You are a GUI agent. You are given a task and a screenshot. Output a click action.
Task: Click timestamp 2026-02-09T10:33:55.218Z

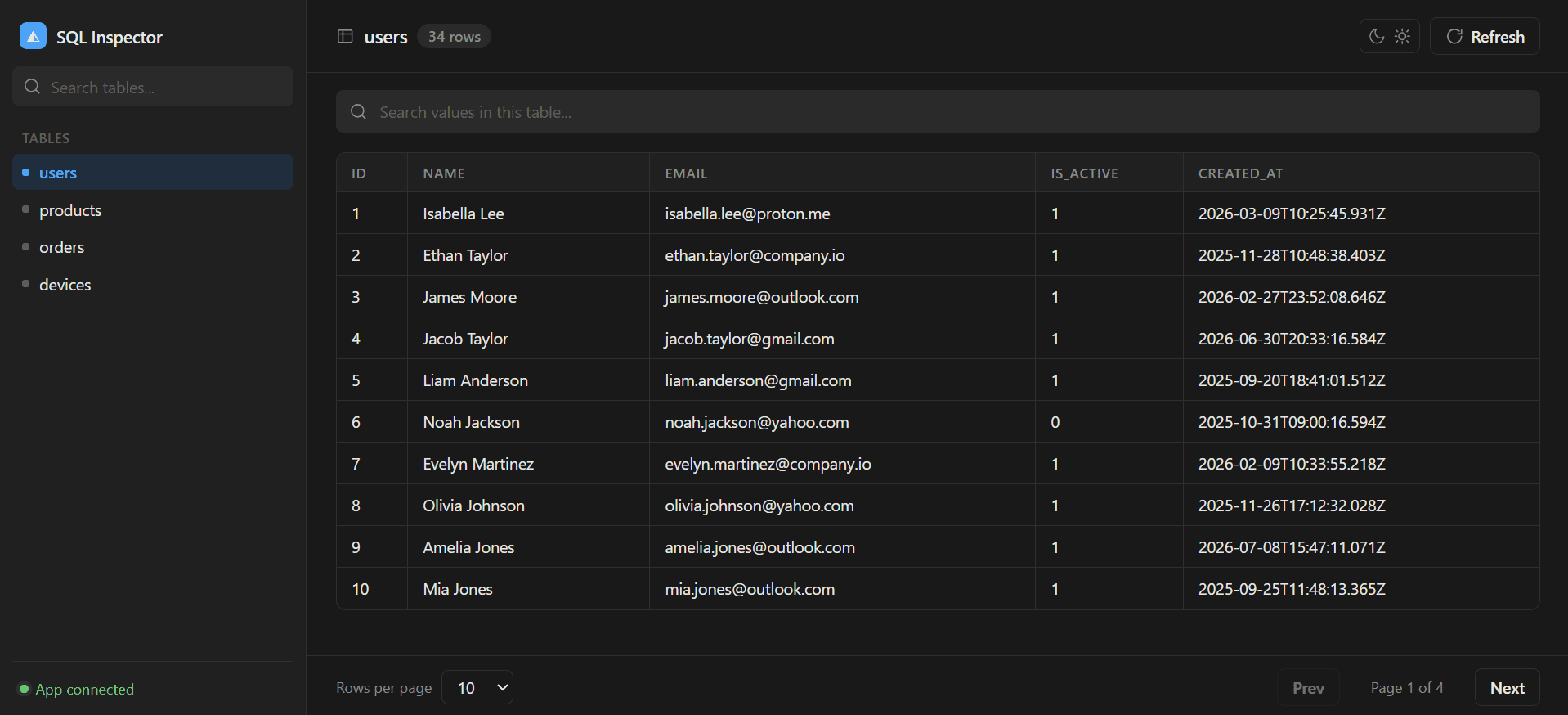point(1292,464)
